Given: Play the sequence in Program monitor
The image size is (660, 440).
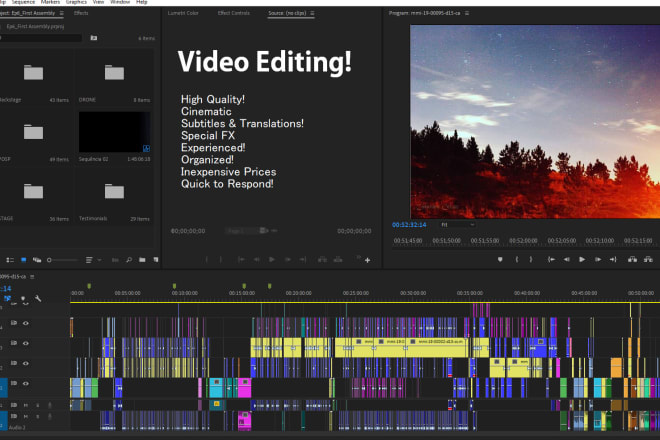Looking at the screenshot, I should 582,259.
